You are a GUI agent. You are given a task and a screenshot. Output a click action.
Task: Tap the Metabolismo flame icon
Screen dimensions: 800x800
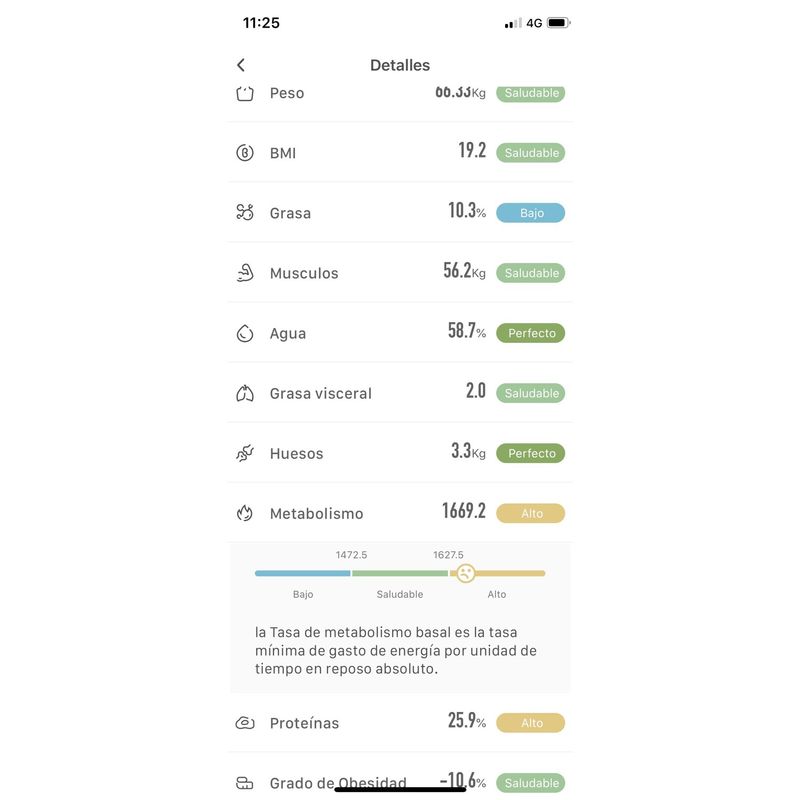coord(245,513)
